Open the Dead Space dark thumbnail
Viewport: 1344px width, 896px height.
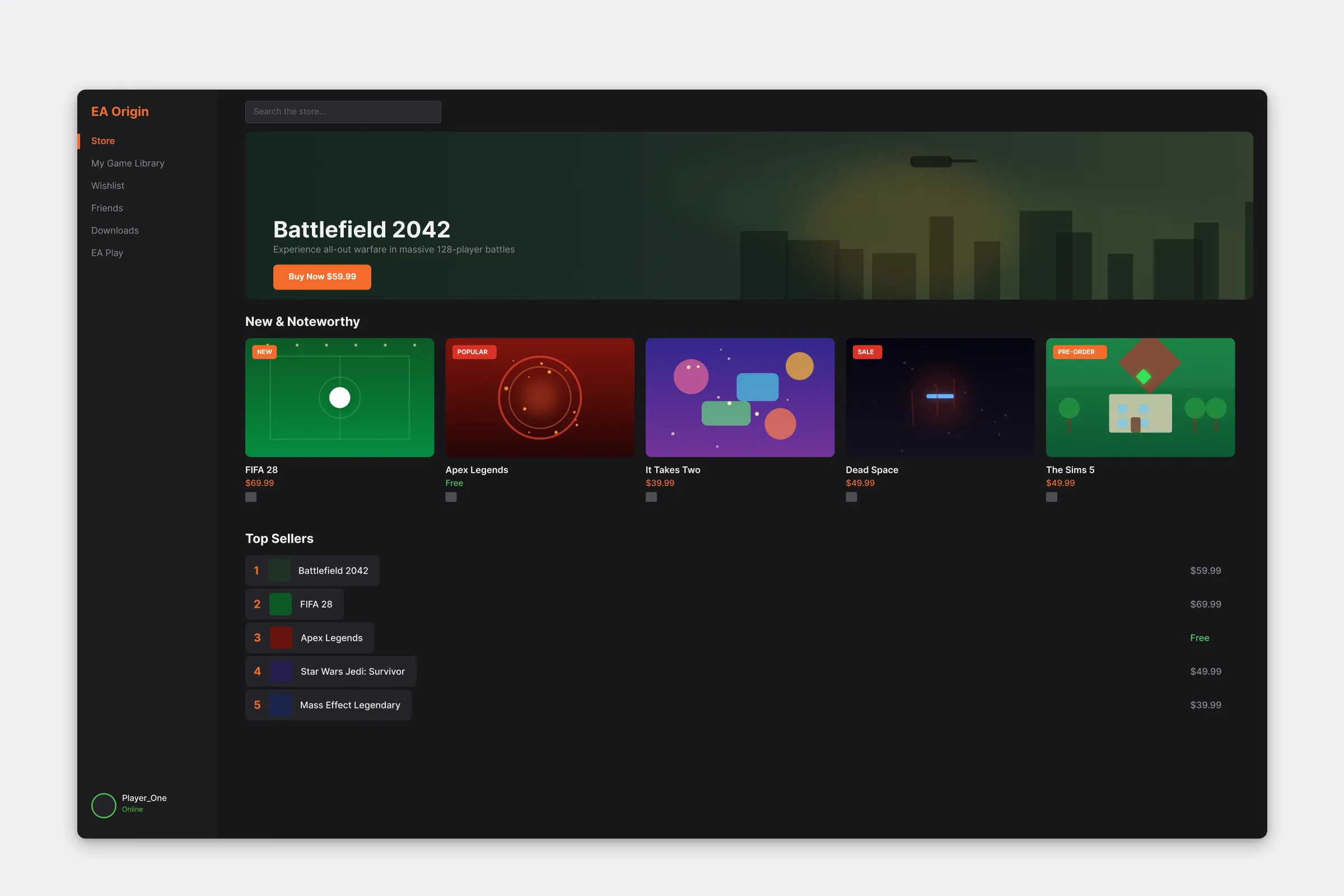[x=940, y=398]
